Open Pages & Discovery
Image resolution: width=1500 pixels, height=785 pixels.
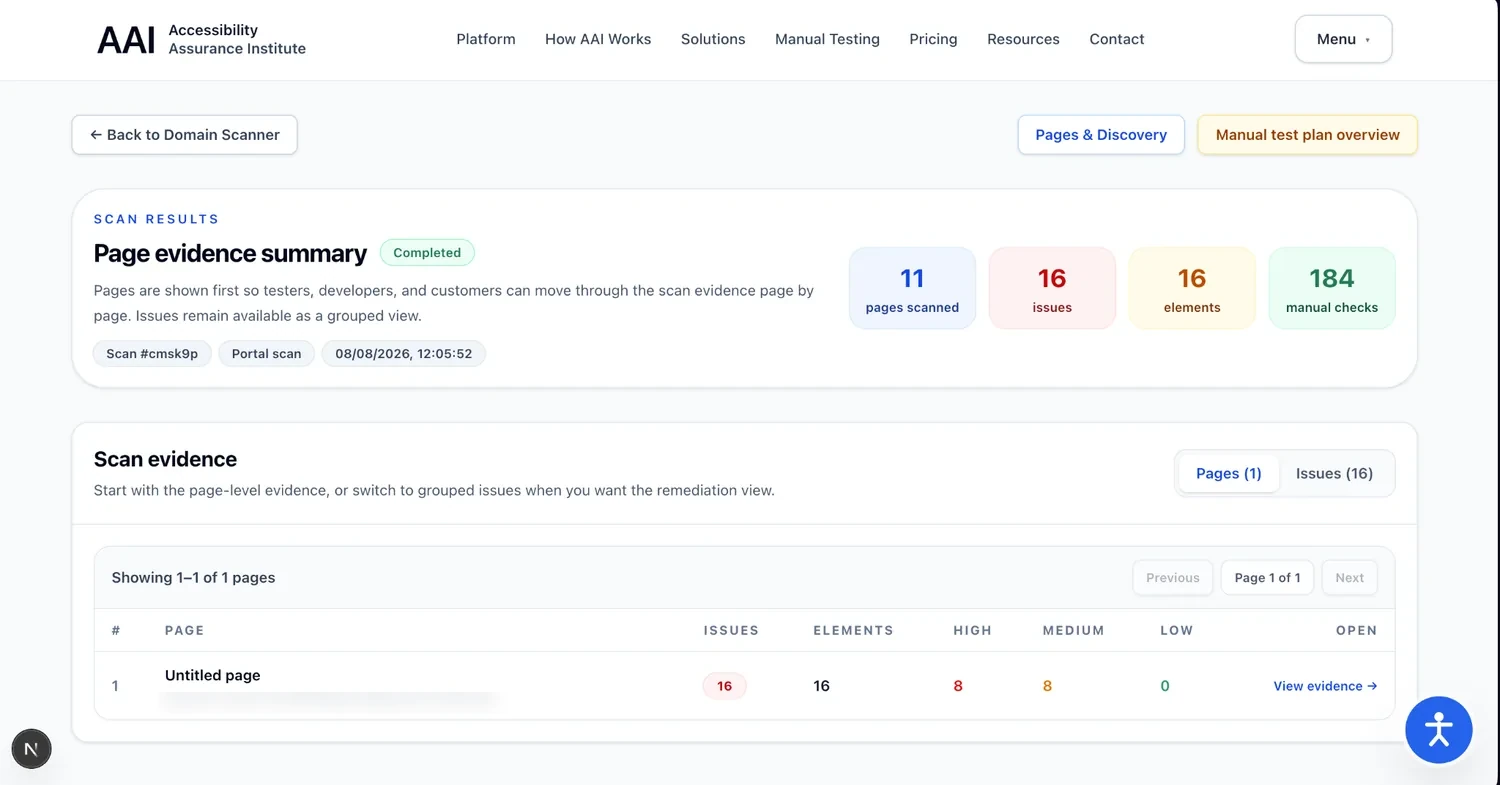(1101, 135)
